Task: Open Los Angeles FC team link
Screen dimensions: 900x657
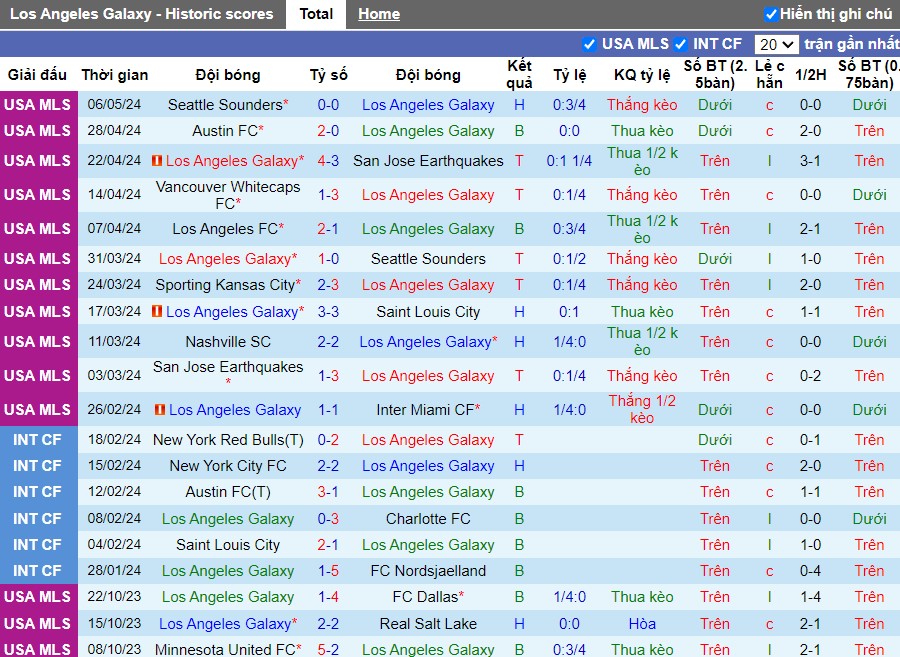Action: (x=225, y=229)
